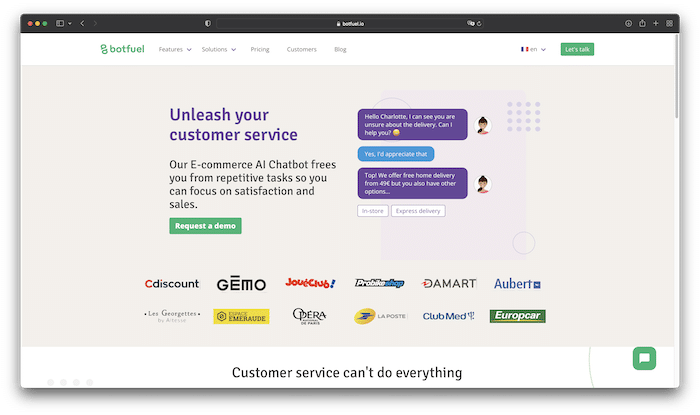700x415 pixels.
Task: Click the Share icon in Safari toolbar
Action: [x=642, y=23]
